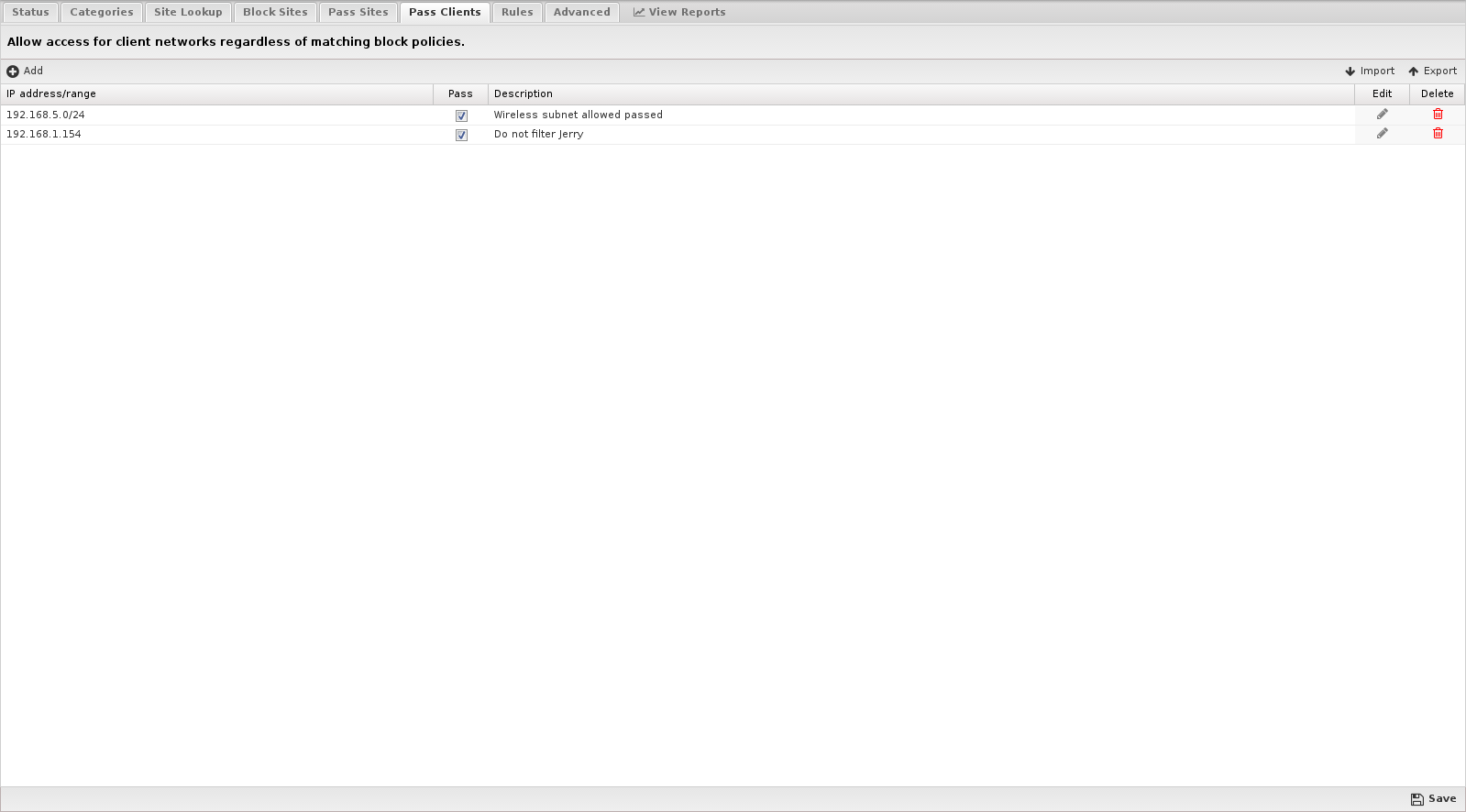Export pass clients list
1466x812 pixels.
[x=1432, y=71]
